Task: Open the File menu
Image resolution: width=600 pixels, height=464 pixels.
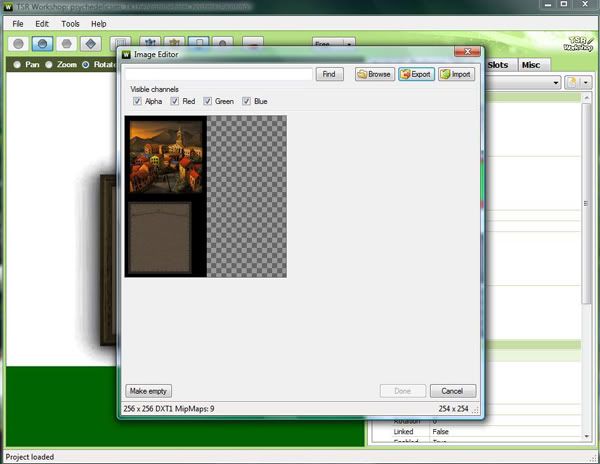Action: click(x=18, y=24)
